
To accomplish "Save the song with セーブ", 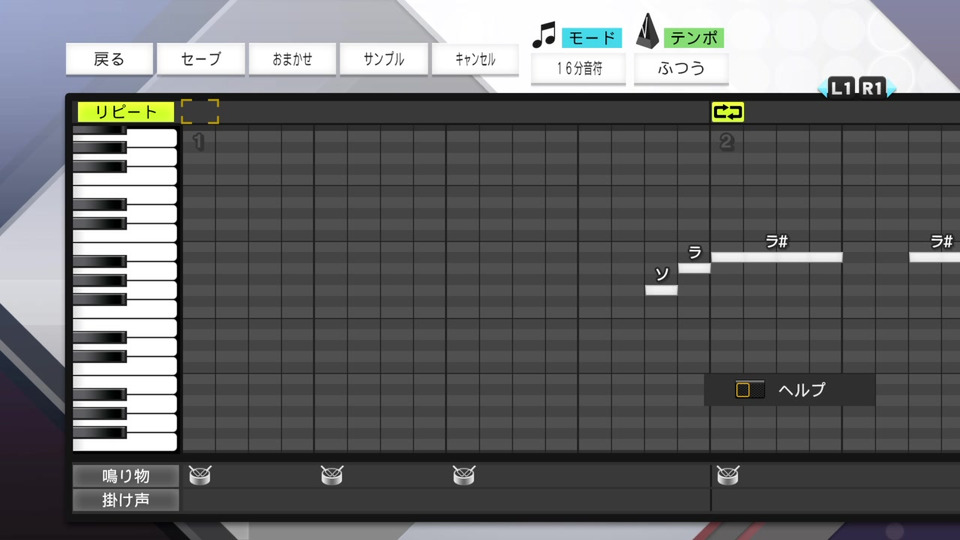I will pos(201,59).
